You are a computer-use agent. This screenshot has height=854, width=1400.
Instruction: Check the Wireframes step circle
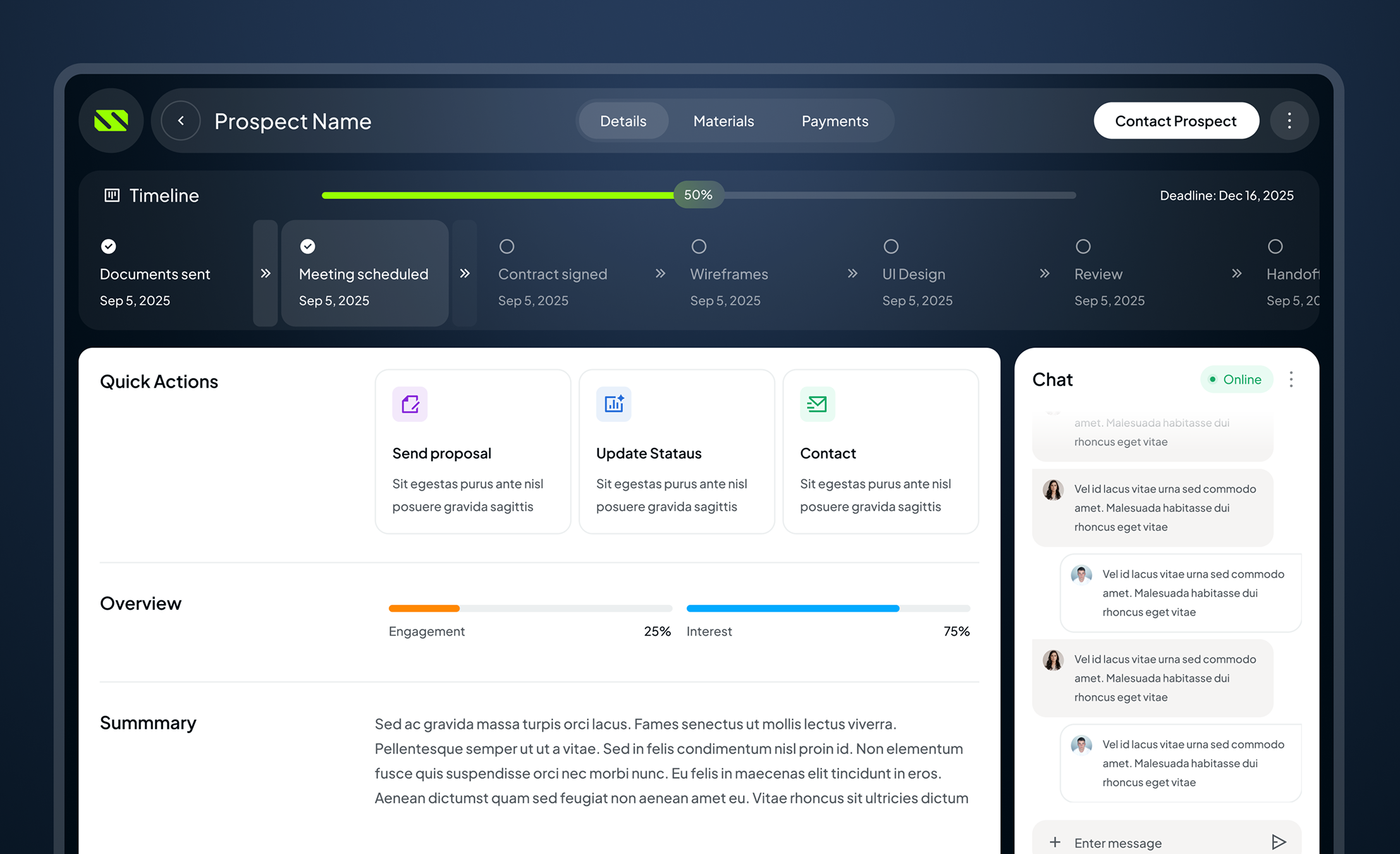tap(699, 246)
